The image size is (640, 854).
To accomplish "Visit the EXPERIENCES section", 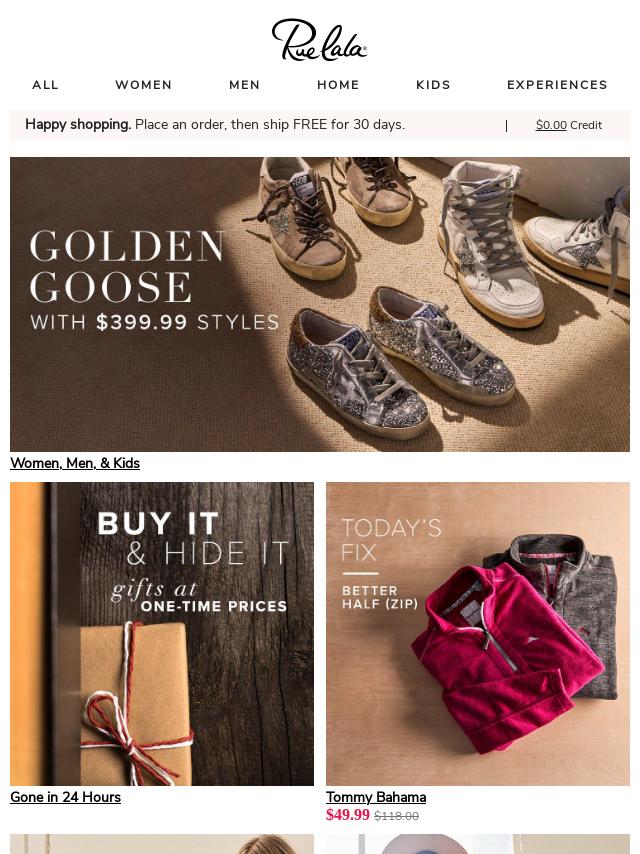I will click(x=557, y=85).
